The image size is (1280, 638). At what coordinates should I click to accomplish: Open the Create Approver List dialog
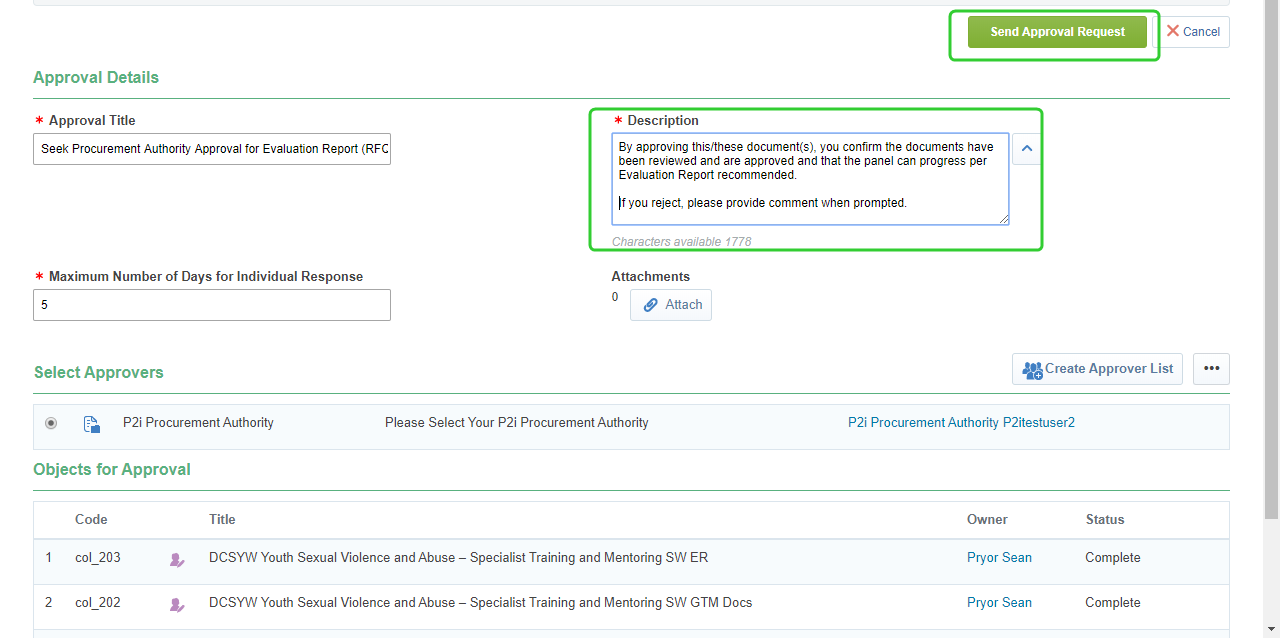click(x=1097, y=369)
